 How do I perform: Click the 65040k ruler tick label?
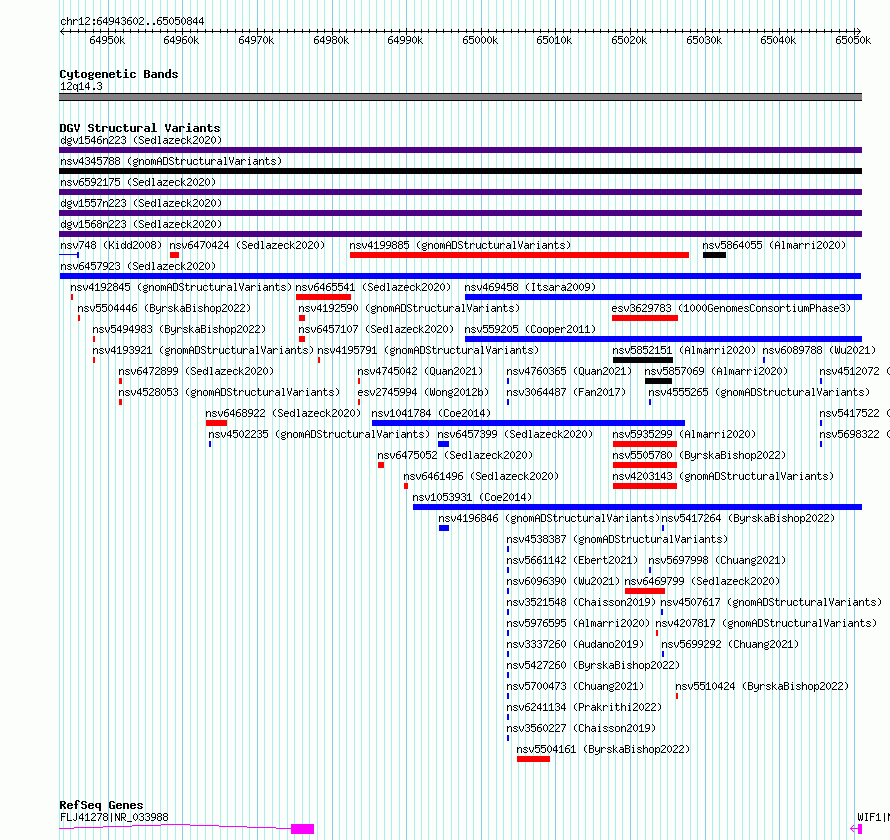(778, 40)
